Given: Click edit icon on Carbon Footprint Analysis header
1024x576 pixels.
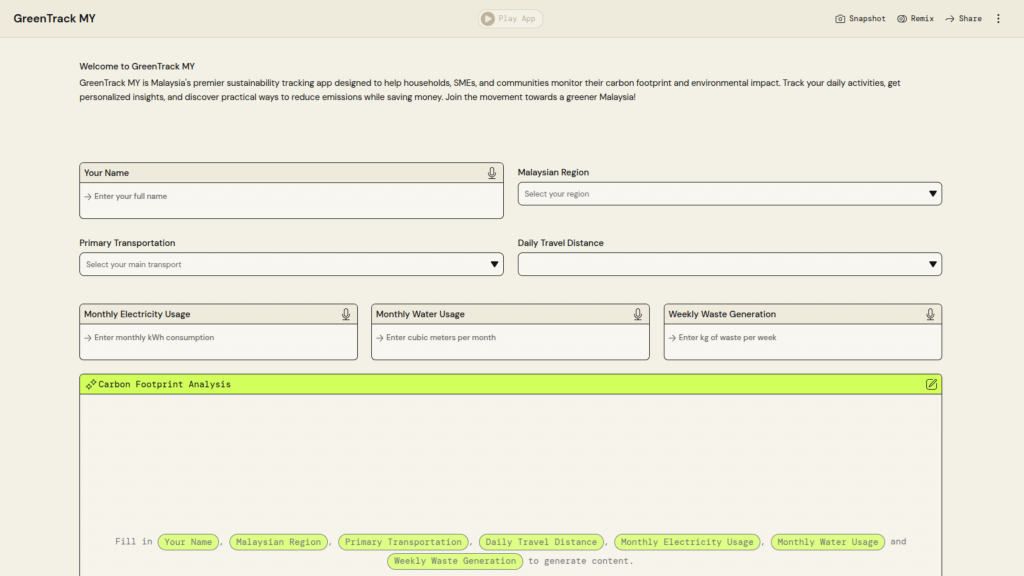Looking at the screenshot, I should pos(932,384).
